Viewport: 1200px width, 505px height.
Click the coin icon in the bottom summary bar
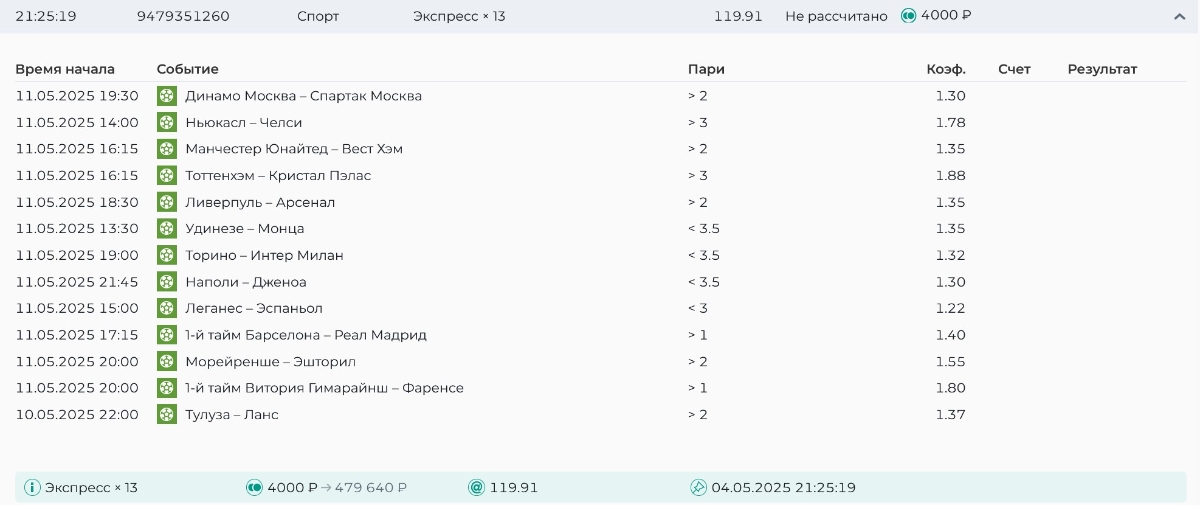pos(254,488)
